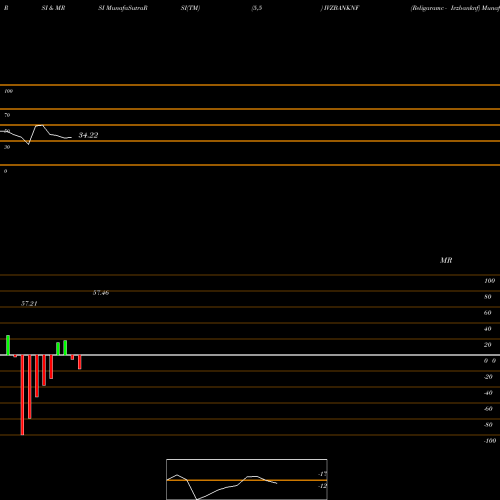Click the 57.21 value label
The width and height of the screenshot is (500, 500).
[x=29, y=303]
